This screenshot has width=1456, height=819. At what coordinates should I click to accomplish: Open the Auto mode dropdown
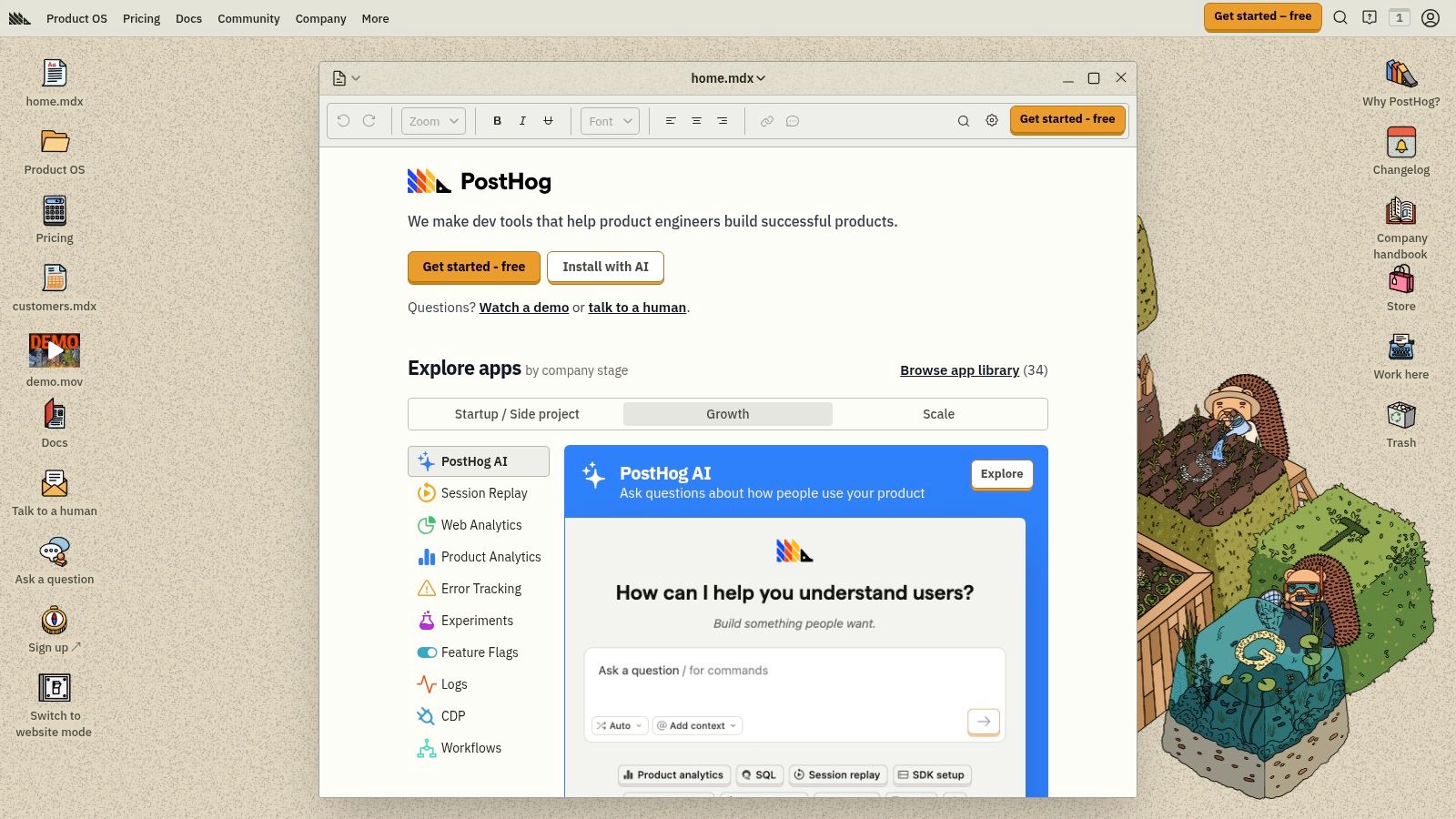pos(620,725)
